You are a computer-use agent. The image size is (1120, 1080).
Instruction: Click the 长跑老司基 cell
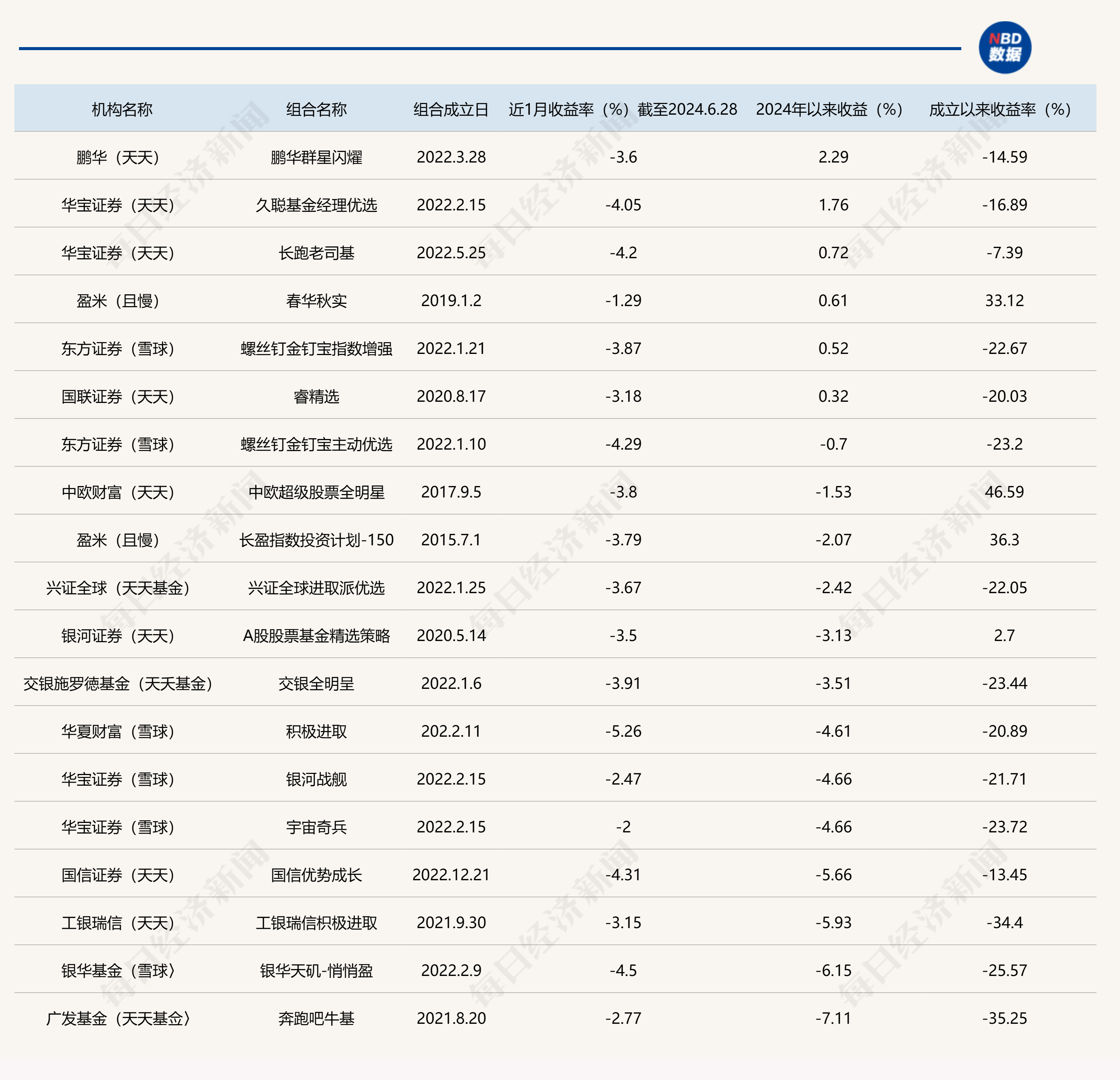(x=317, y=253)
